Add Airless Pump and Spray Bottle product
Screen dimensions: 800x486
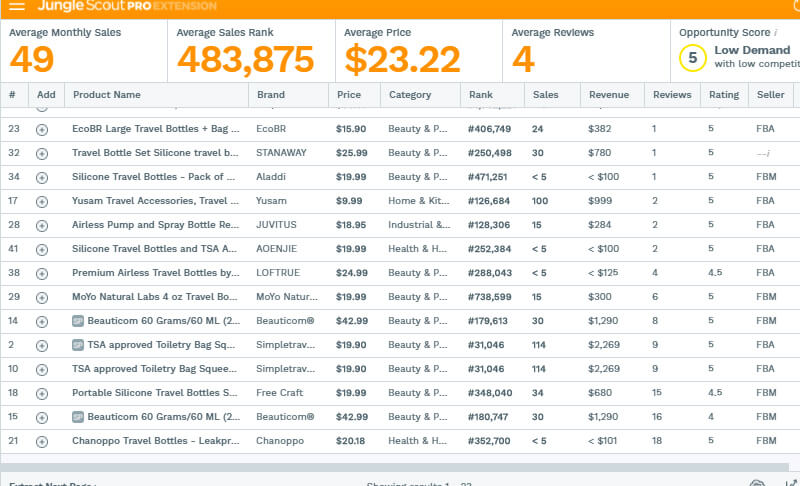click(x=42, y=225)
